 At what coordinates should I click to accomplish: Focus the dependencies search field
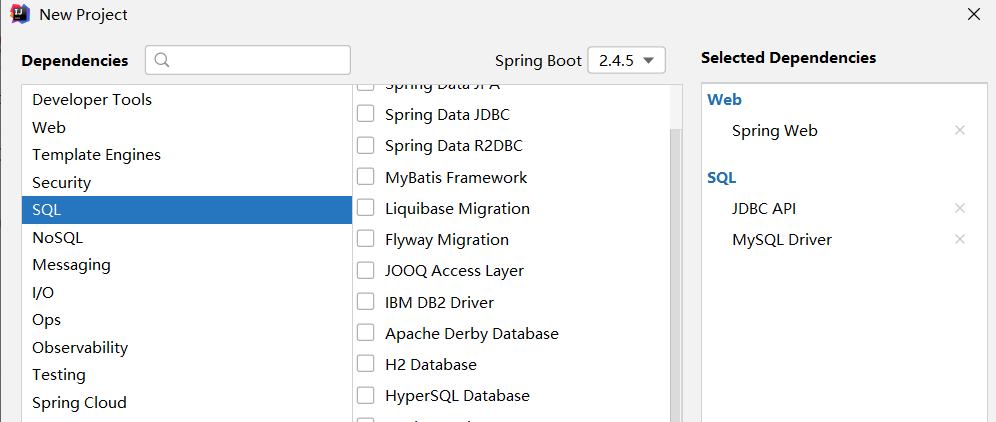click(x=260, y=60)
